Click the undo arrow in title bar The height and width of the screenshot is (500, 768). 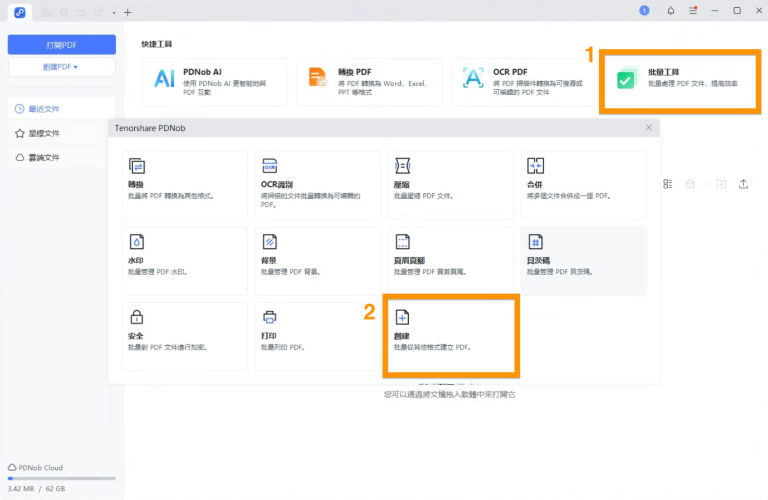(x=81, y=13)
